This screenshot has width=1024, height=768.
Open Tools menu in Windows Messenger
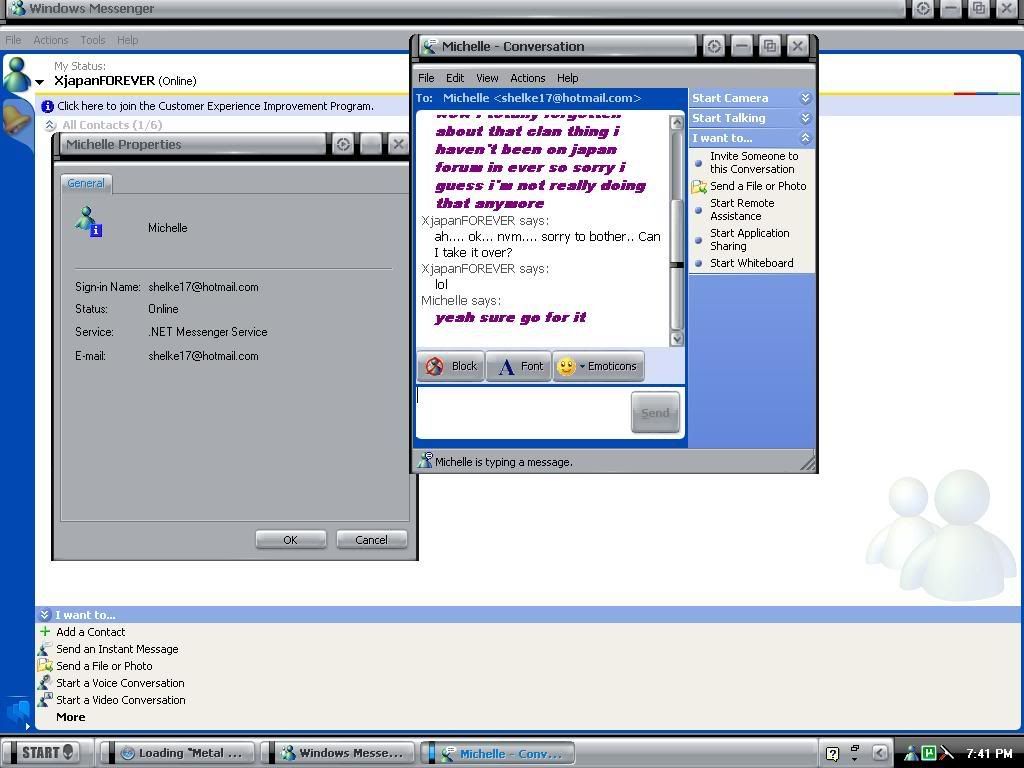(93, 40)
